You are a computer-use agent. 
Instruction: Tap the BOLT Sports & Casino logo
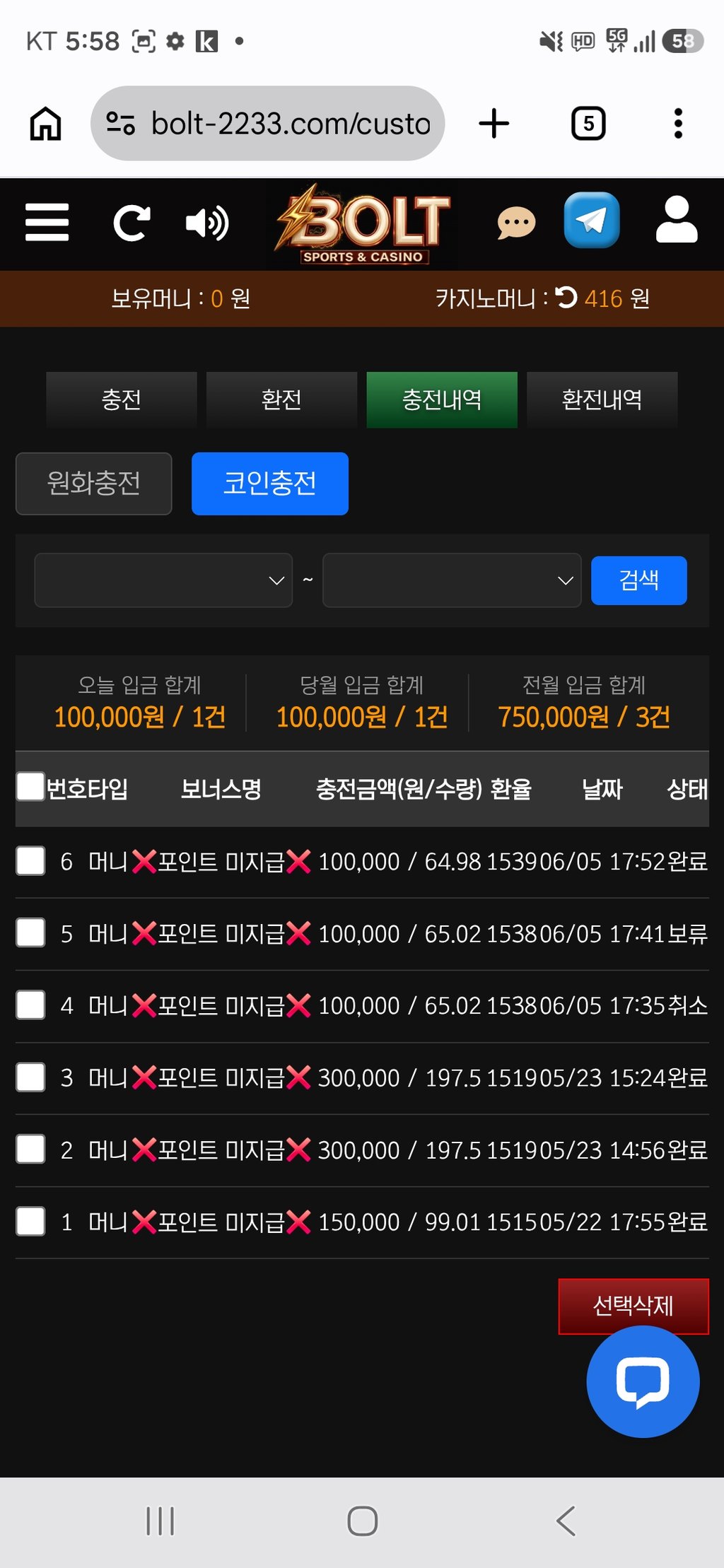coord(362,223)
